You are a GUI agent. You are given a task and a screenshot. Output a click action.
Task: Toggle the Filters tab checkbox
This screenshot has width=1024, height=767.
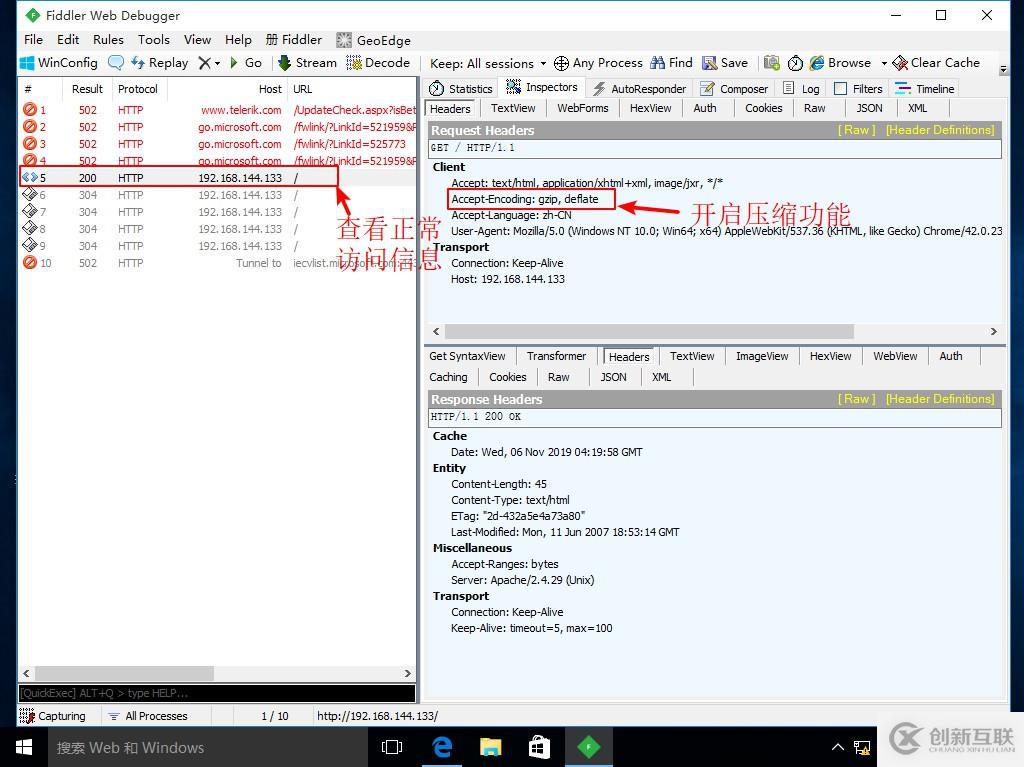[840, 88]
